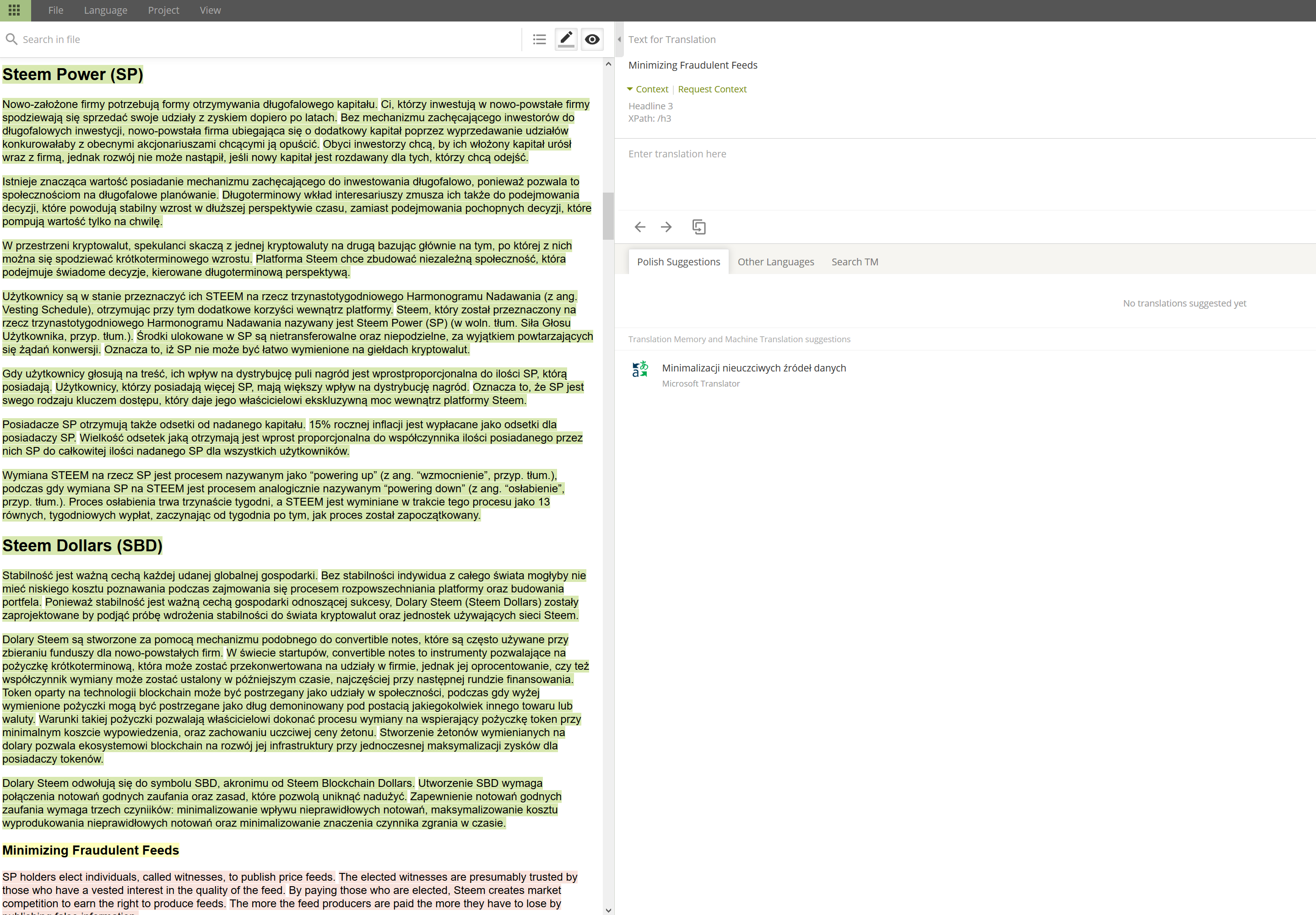The height and width of the screenshot is (915, 1316).
Task: Click the Microsoft Translator suggestion icon
Action: click(639, 369)
